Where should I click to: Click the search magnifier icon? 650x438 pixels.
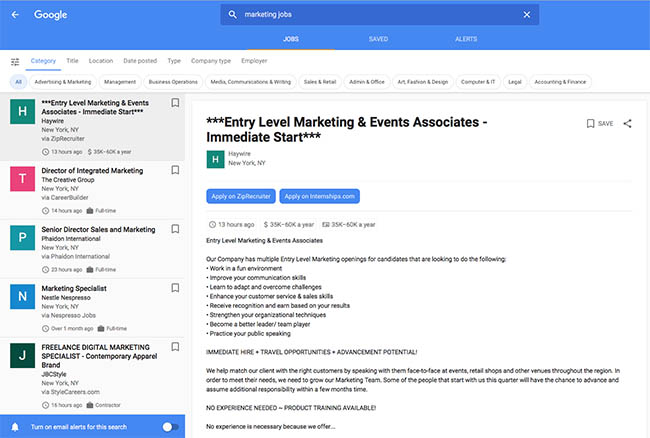[233, 15]
